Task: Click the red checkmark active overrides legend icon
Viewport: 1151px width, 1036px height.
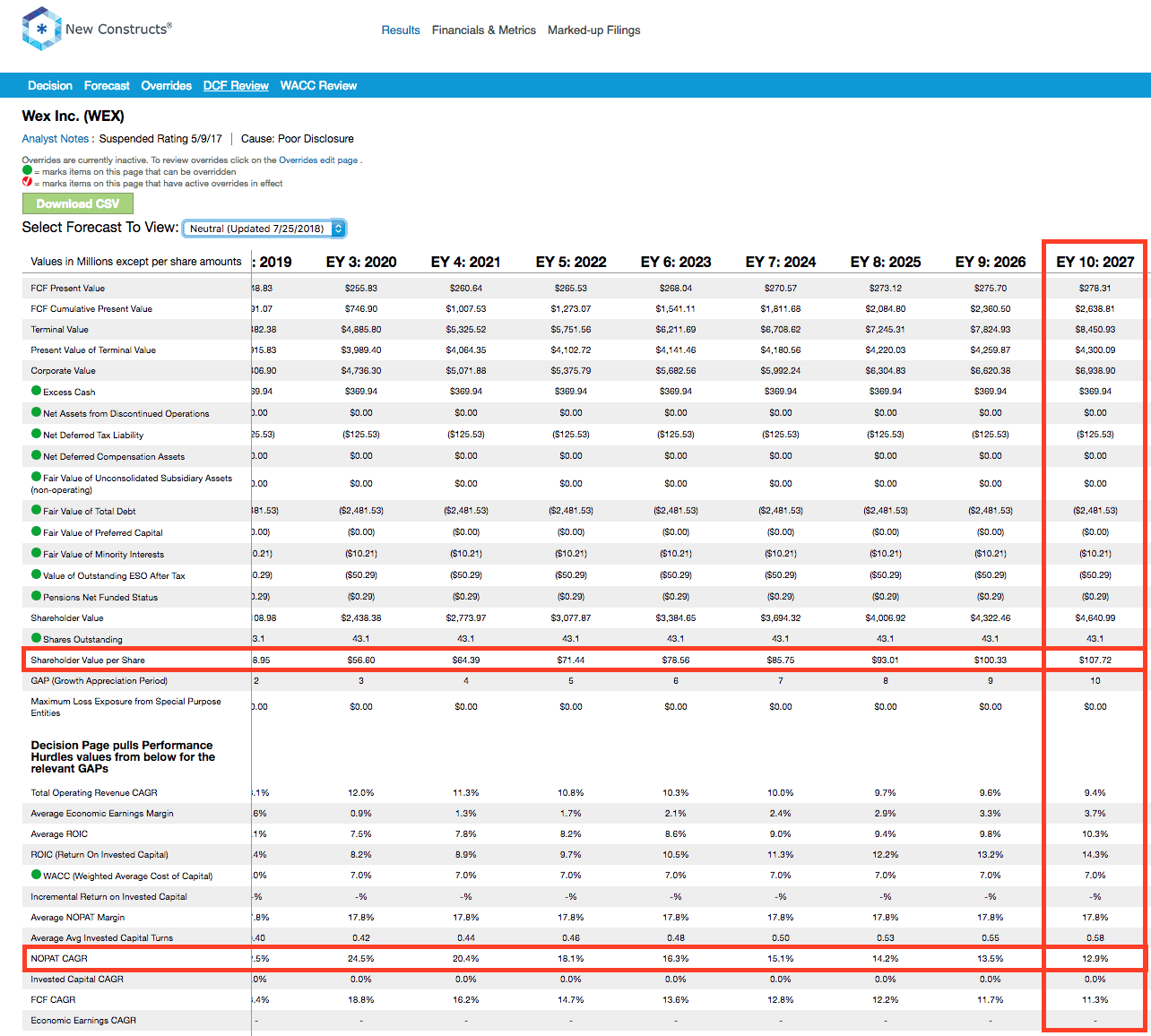Action: pos(27,182)
